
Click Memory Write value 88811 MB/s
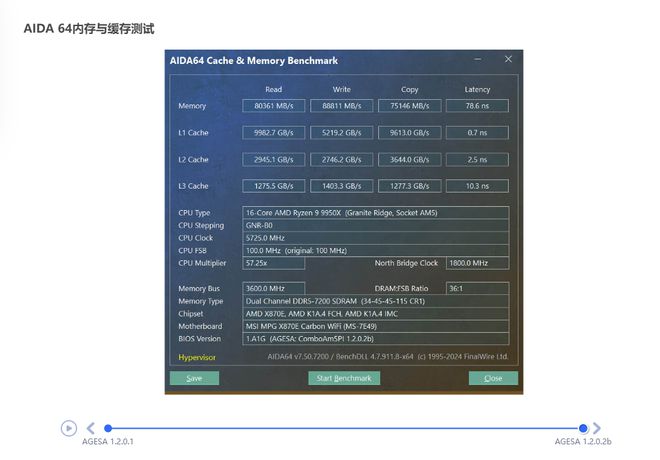coord(341,106)
